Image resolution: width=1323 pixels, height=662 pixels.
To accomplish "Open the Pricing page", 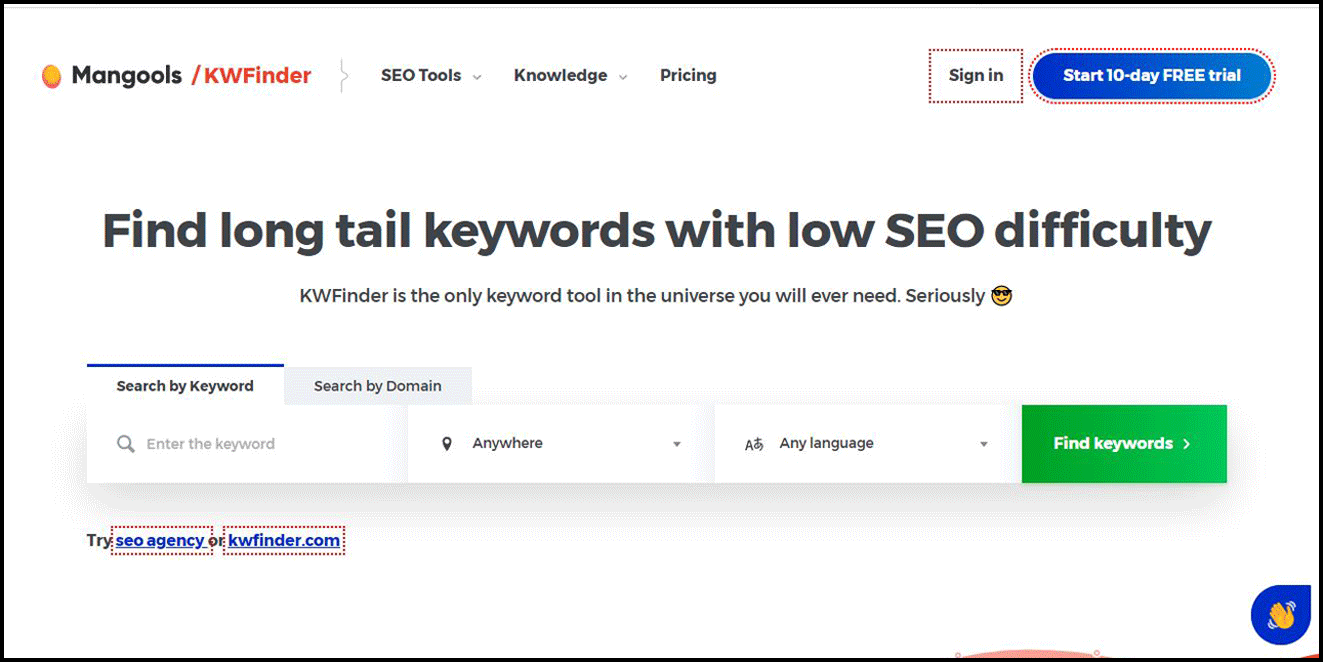I will 688,76.
